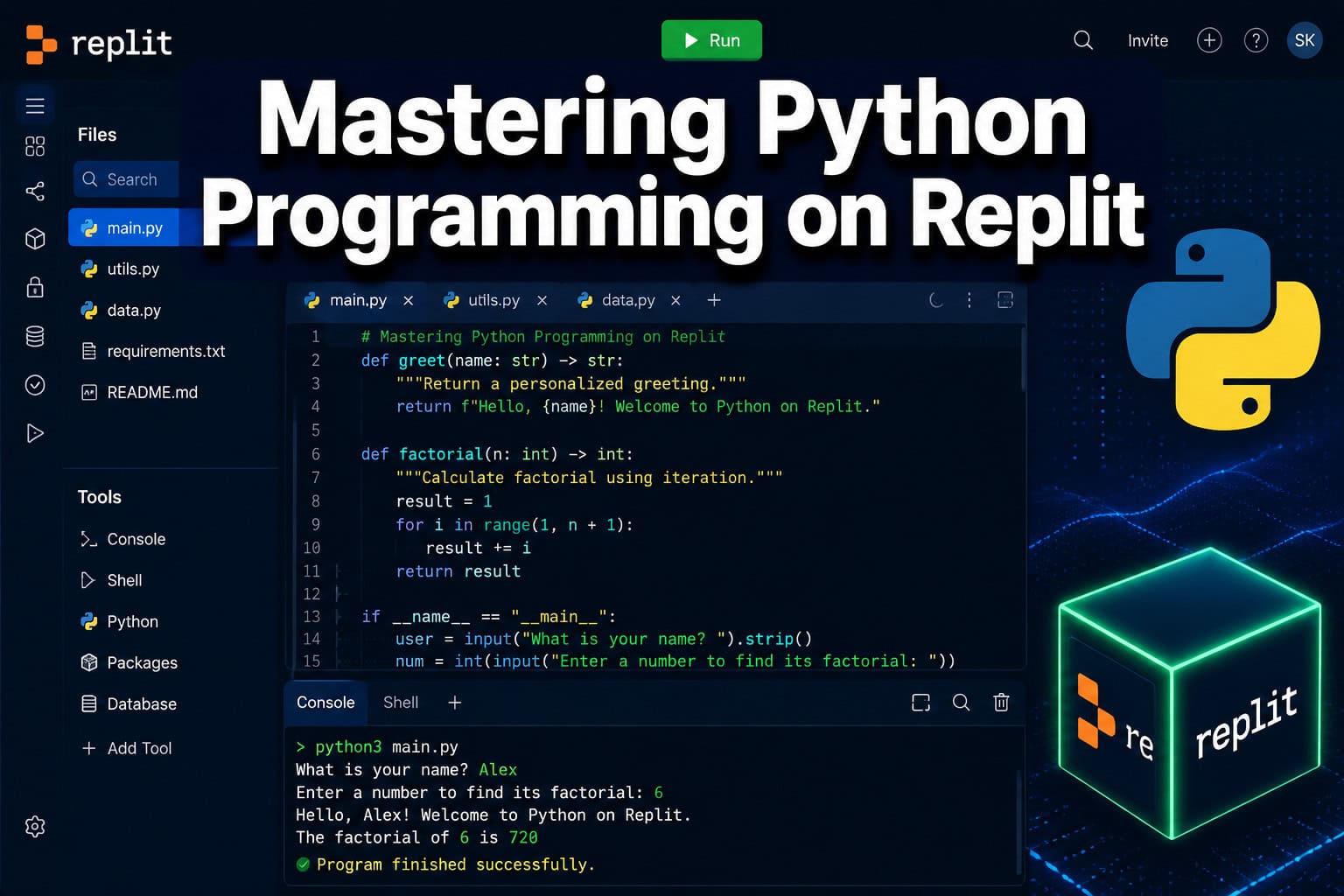Add a new editor tab with plus
The height and width of the screenshot is (896, 1344).
pos(714,300)
